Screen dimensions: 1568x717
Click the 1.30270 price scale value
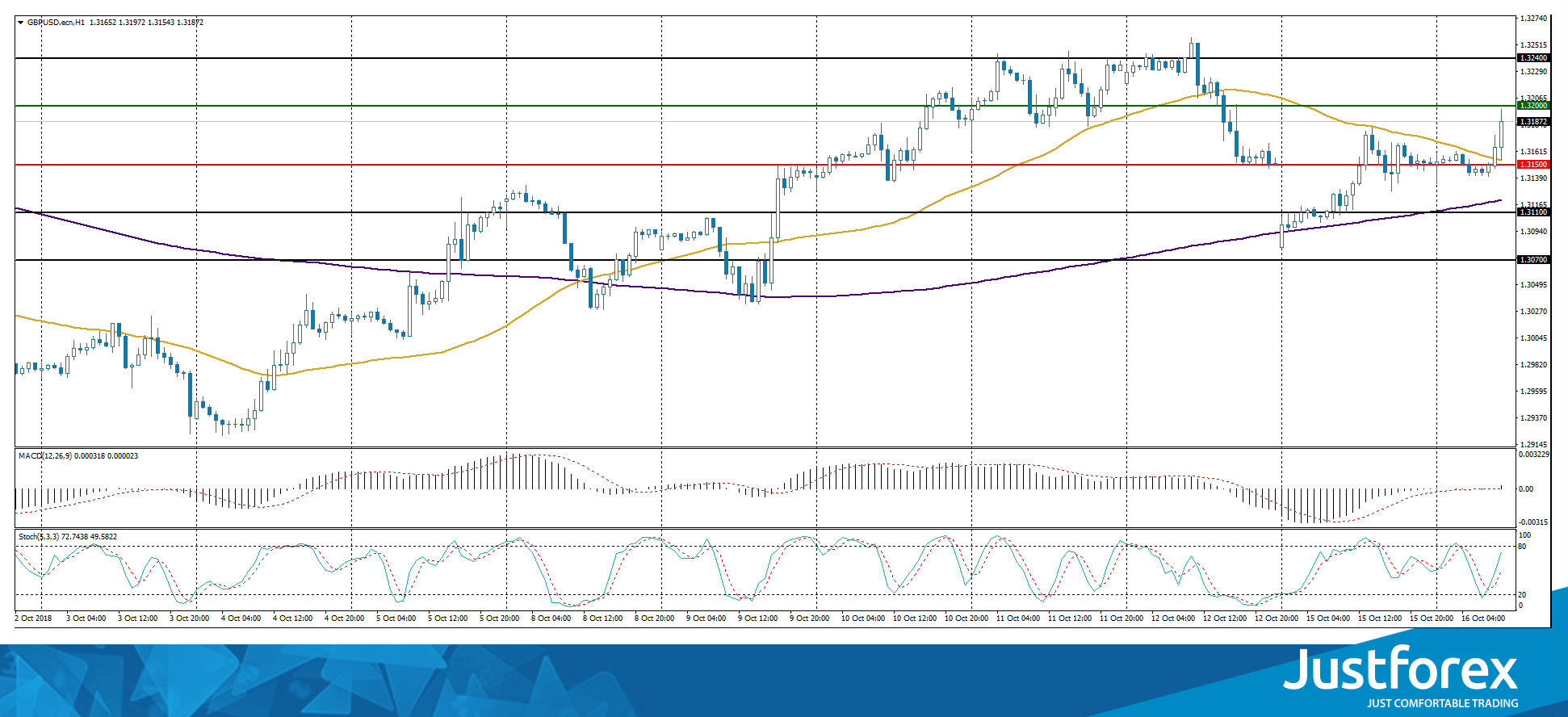pos(1533,312)
